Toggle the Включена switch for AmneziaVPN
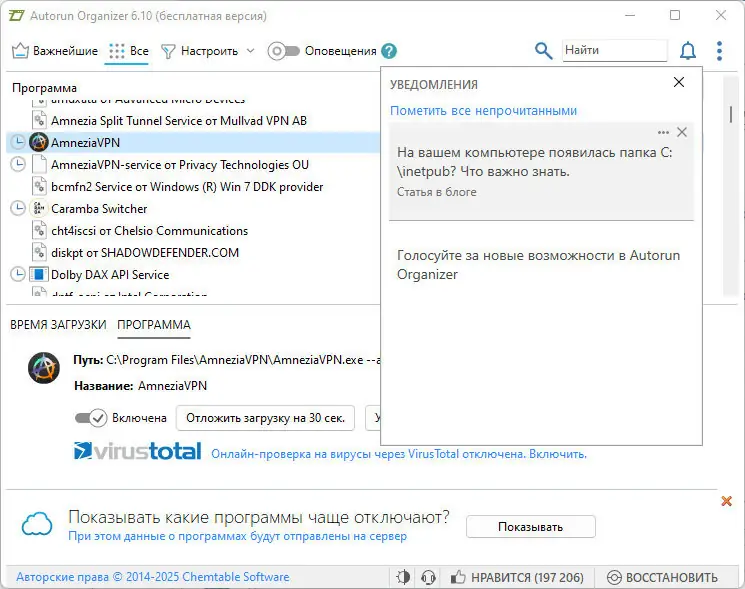 pos(91,418)
